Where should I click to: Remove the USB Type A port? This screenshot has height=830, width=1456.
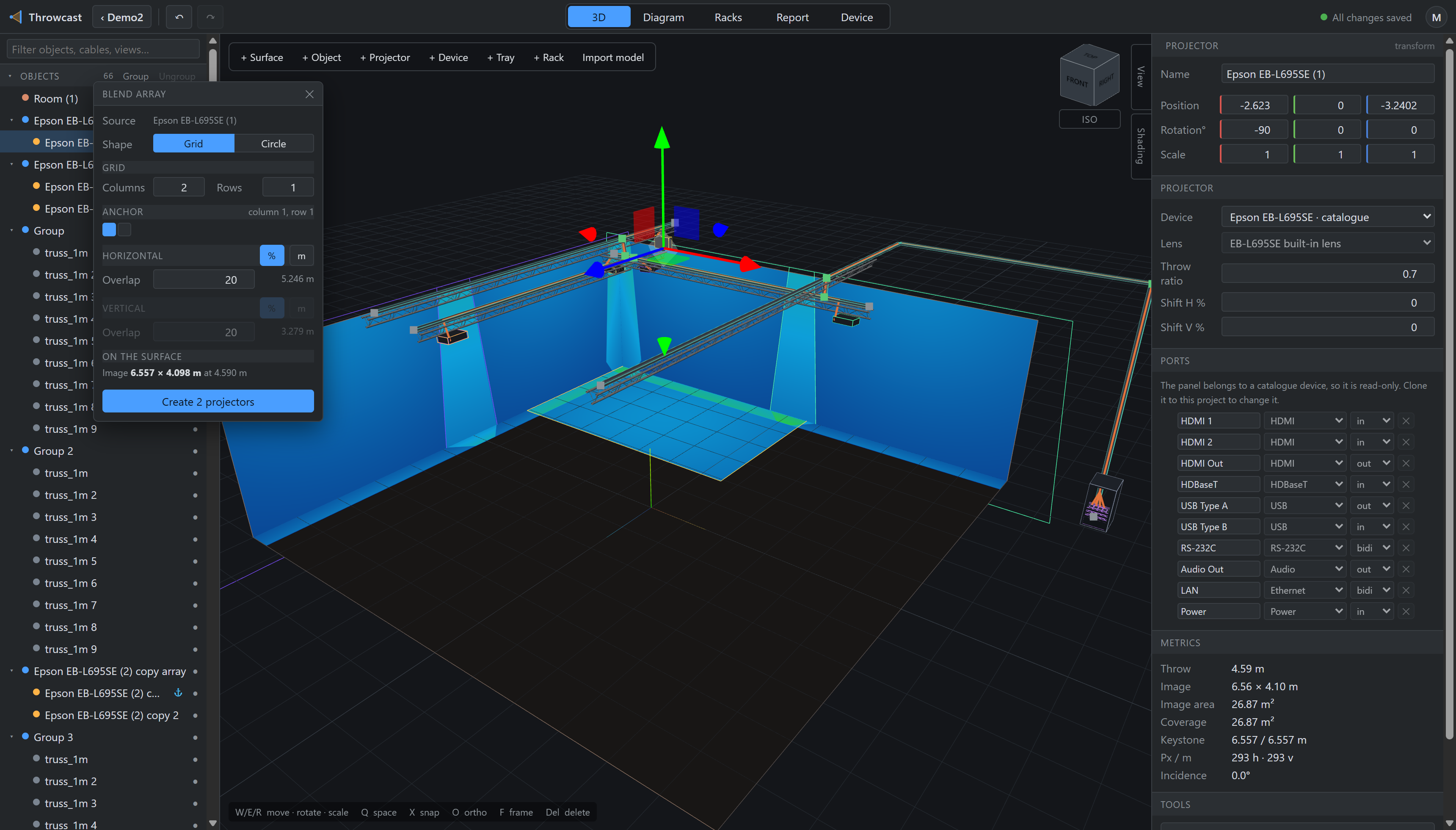[1406, 506]
